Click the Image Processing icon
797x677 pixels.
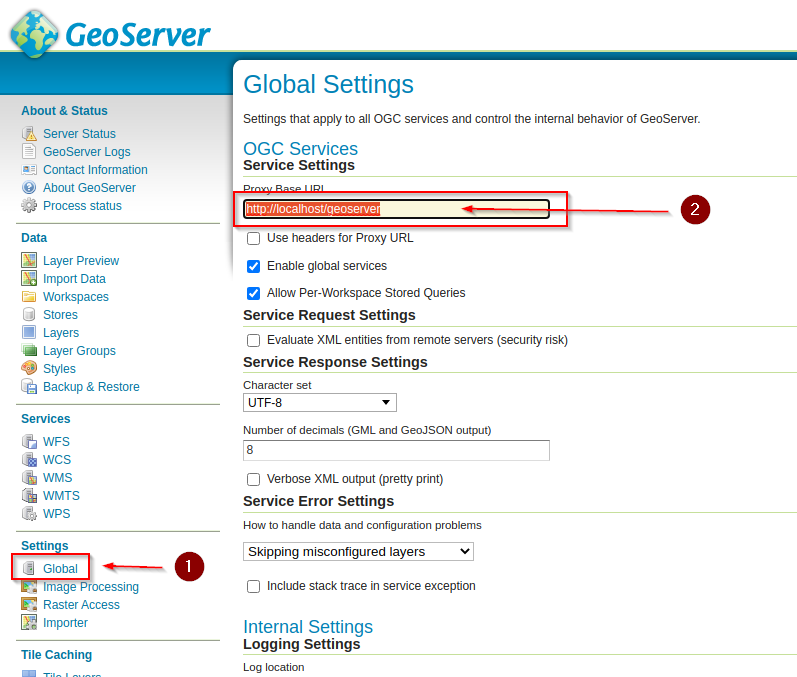click(x=29, y=587)
